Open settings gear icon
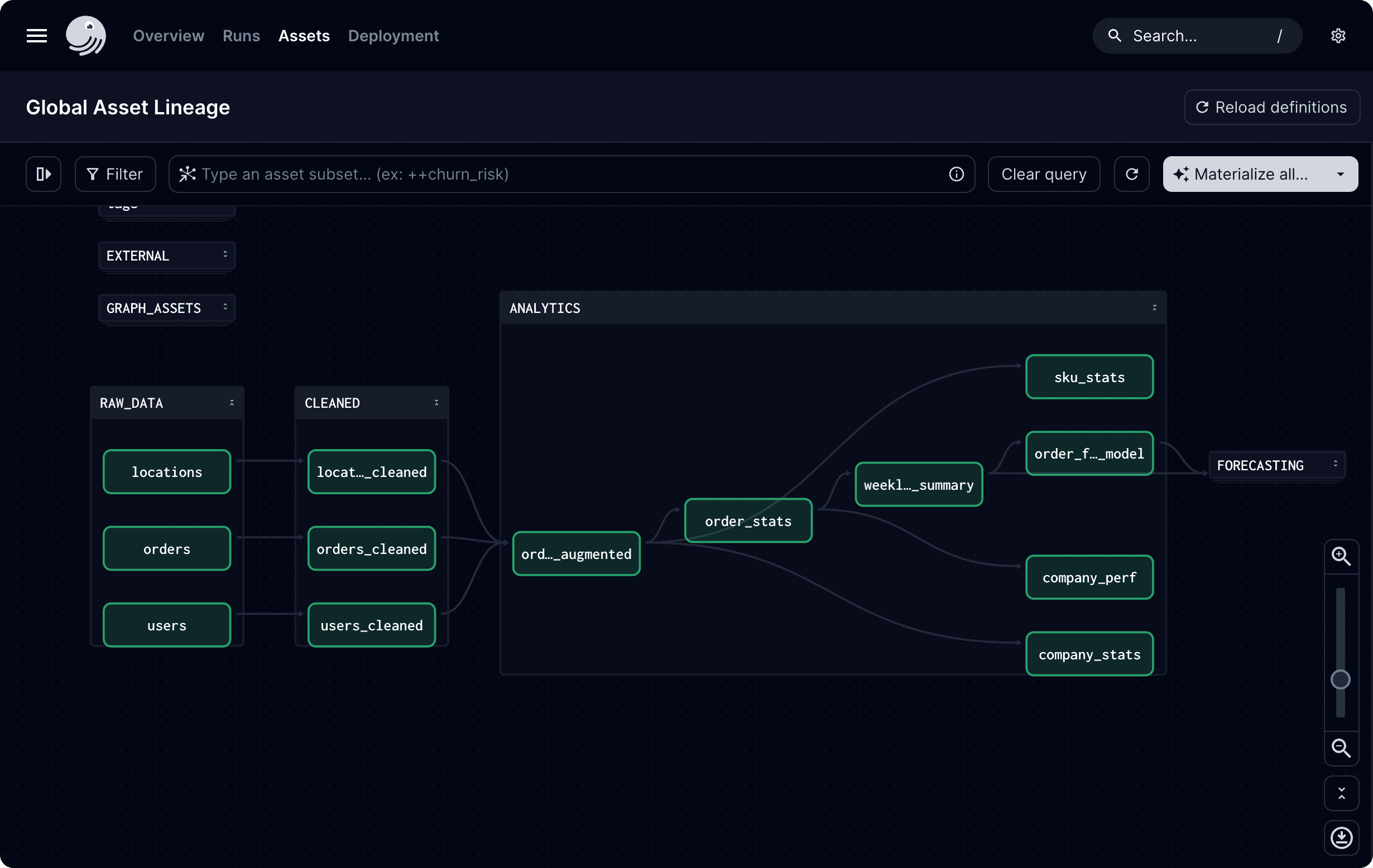Screen dimensions: 1373x868 (1338, 35)
